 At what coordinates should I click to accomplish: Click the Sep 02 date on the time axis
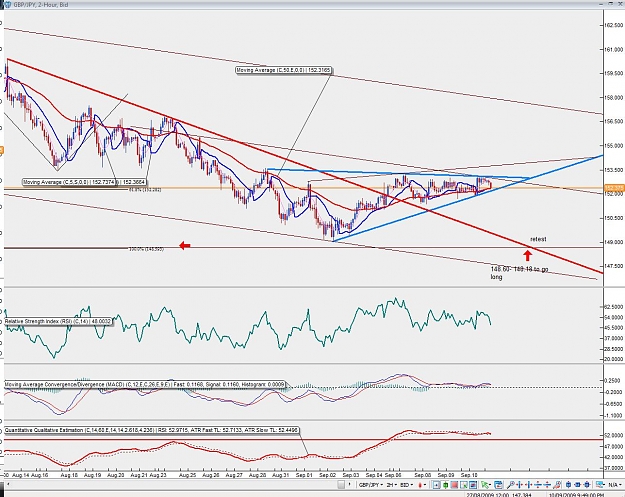coord(327,475)
